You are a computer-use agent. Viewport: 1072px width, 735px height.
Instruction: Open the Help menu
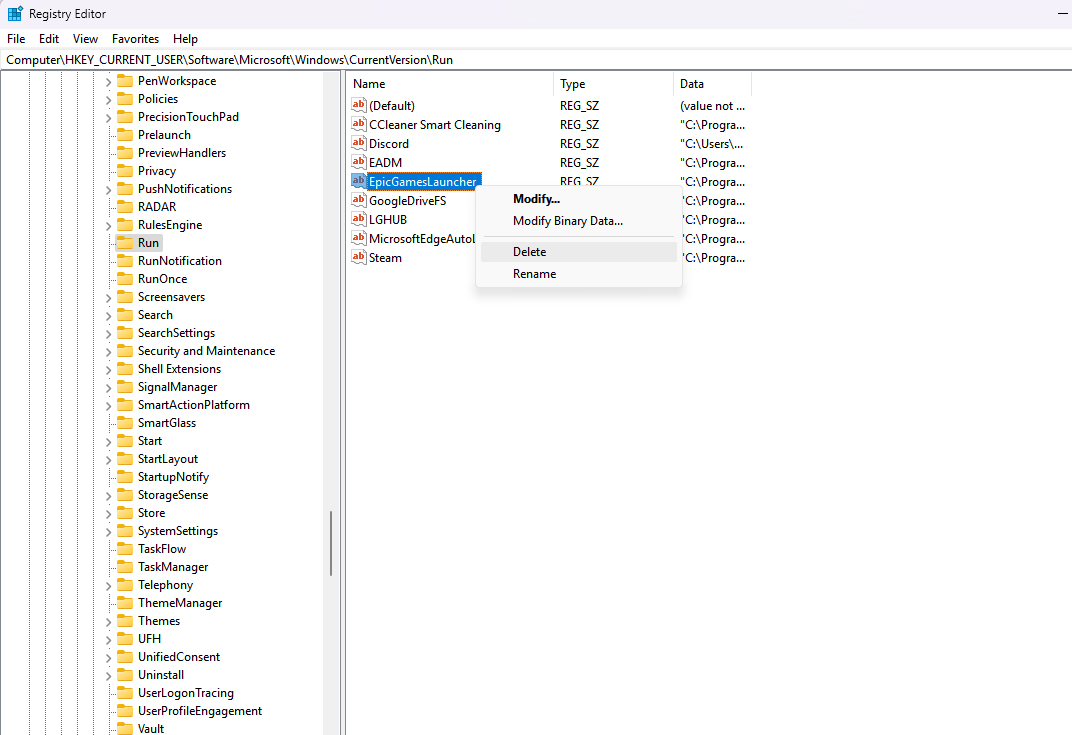click(x=185, y=39)
